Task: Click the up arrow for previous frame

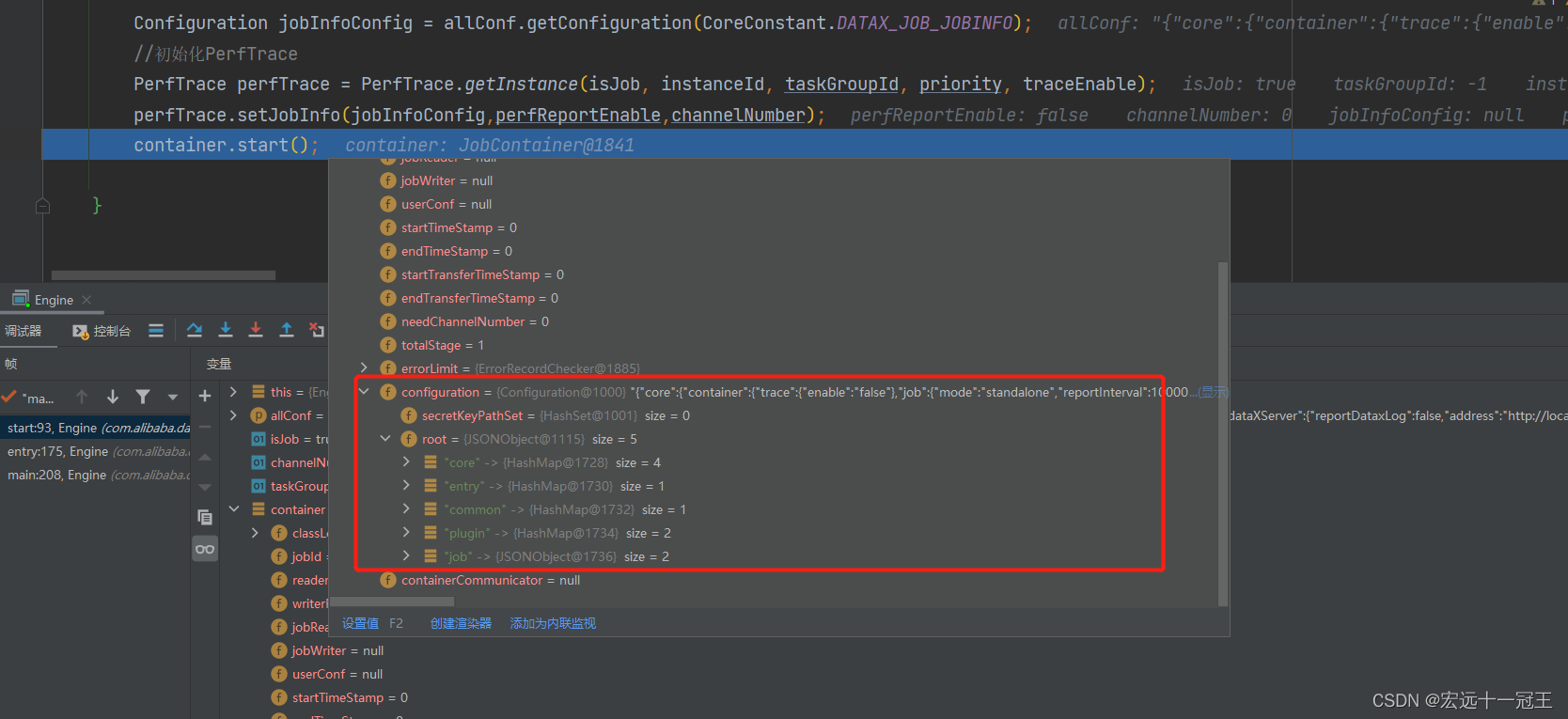Action: point(82,397)
